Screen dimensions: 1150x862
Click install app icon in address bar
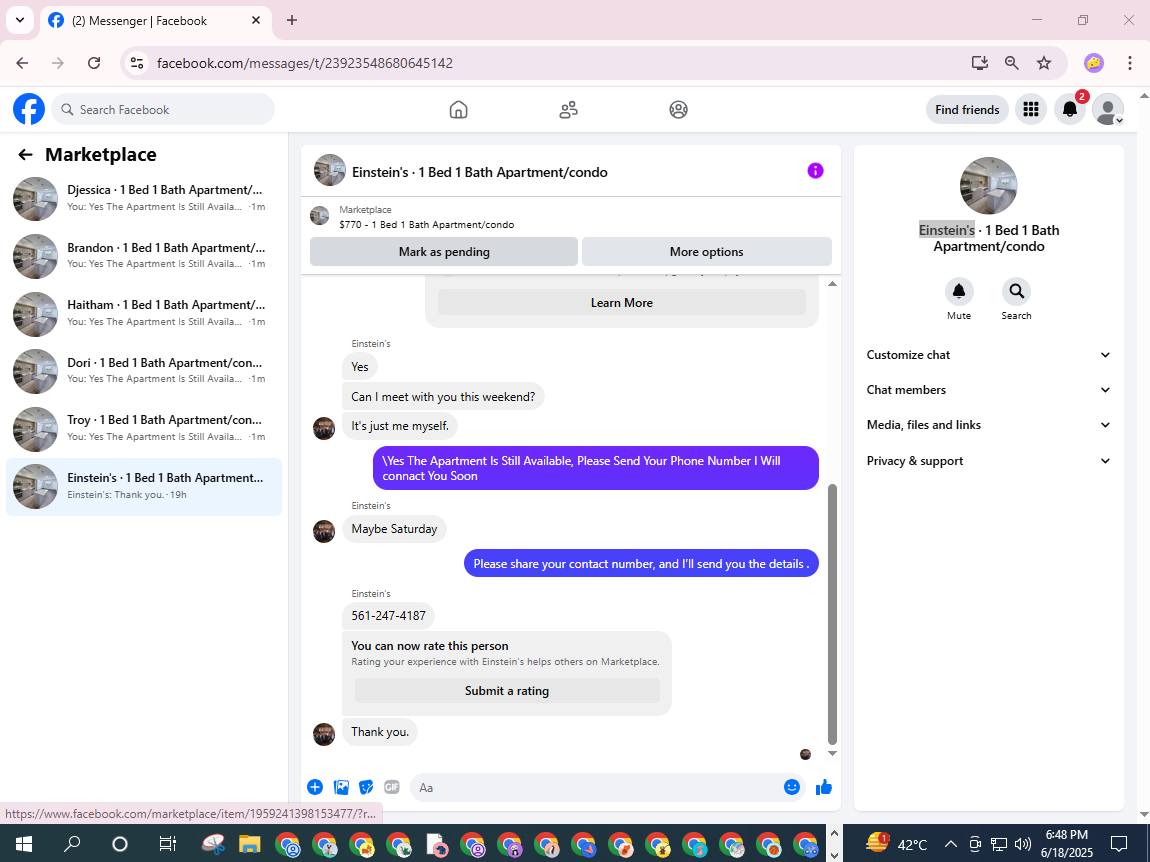point(979,63)
